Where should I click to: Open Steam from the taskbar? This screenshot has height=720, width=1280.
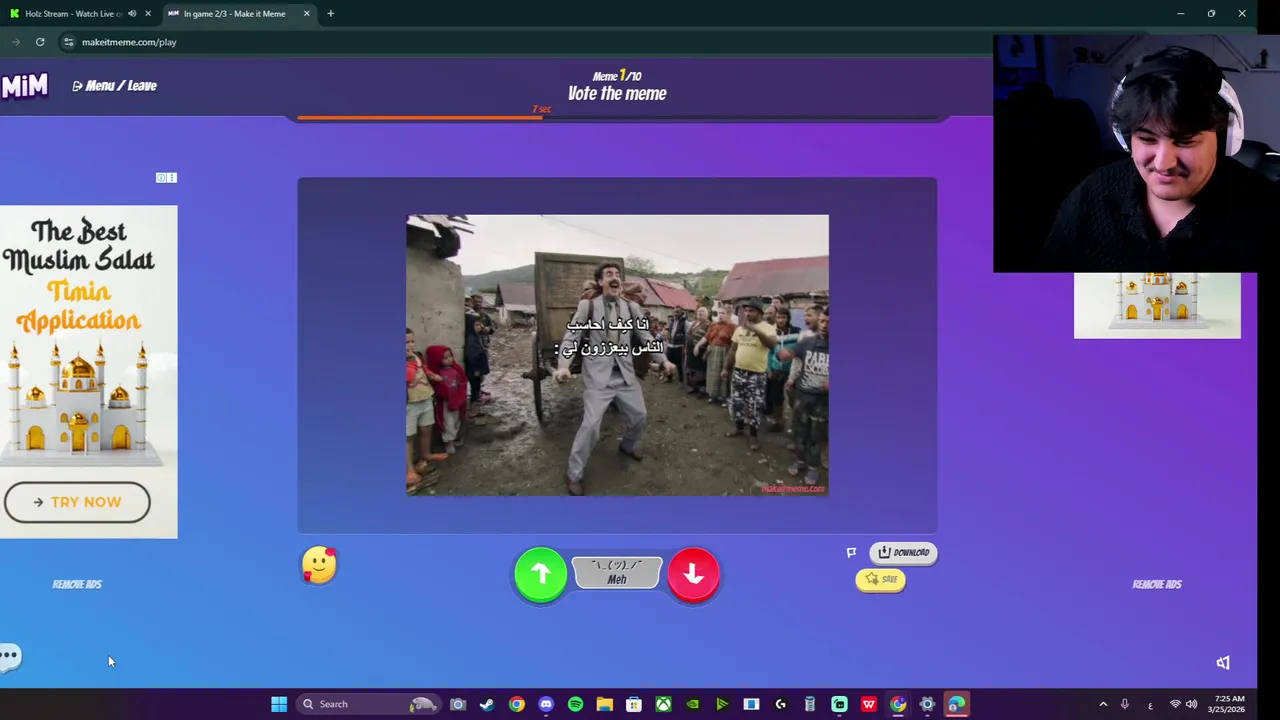pos(487,704)
